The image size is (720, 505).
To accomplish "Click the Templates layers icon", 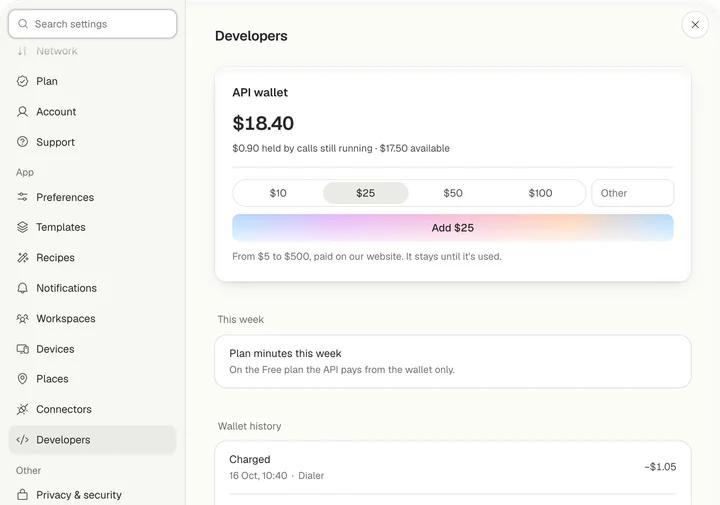I will point(22,227).
